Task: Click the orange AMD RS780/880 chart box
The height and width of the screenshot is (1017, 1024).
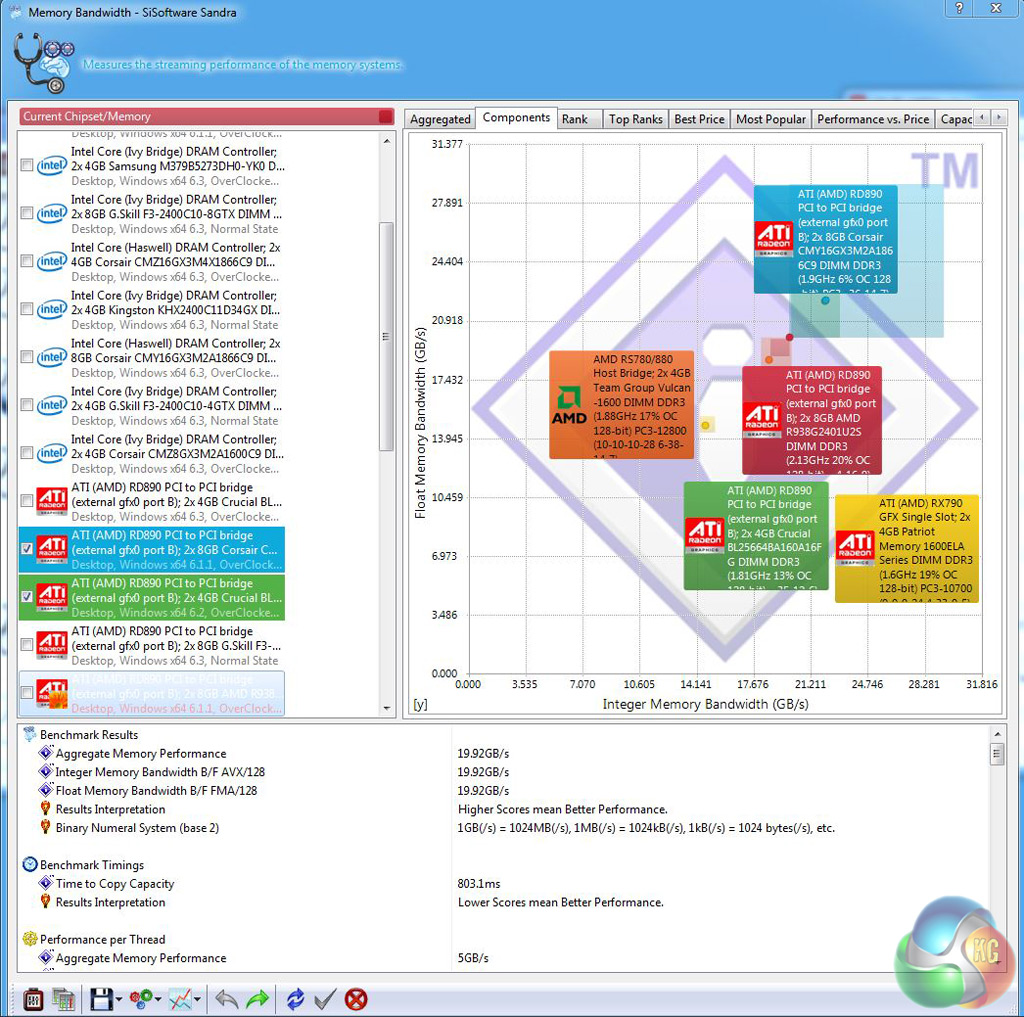Action: click(x=621, y=405)
